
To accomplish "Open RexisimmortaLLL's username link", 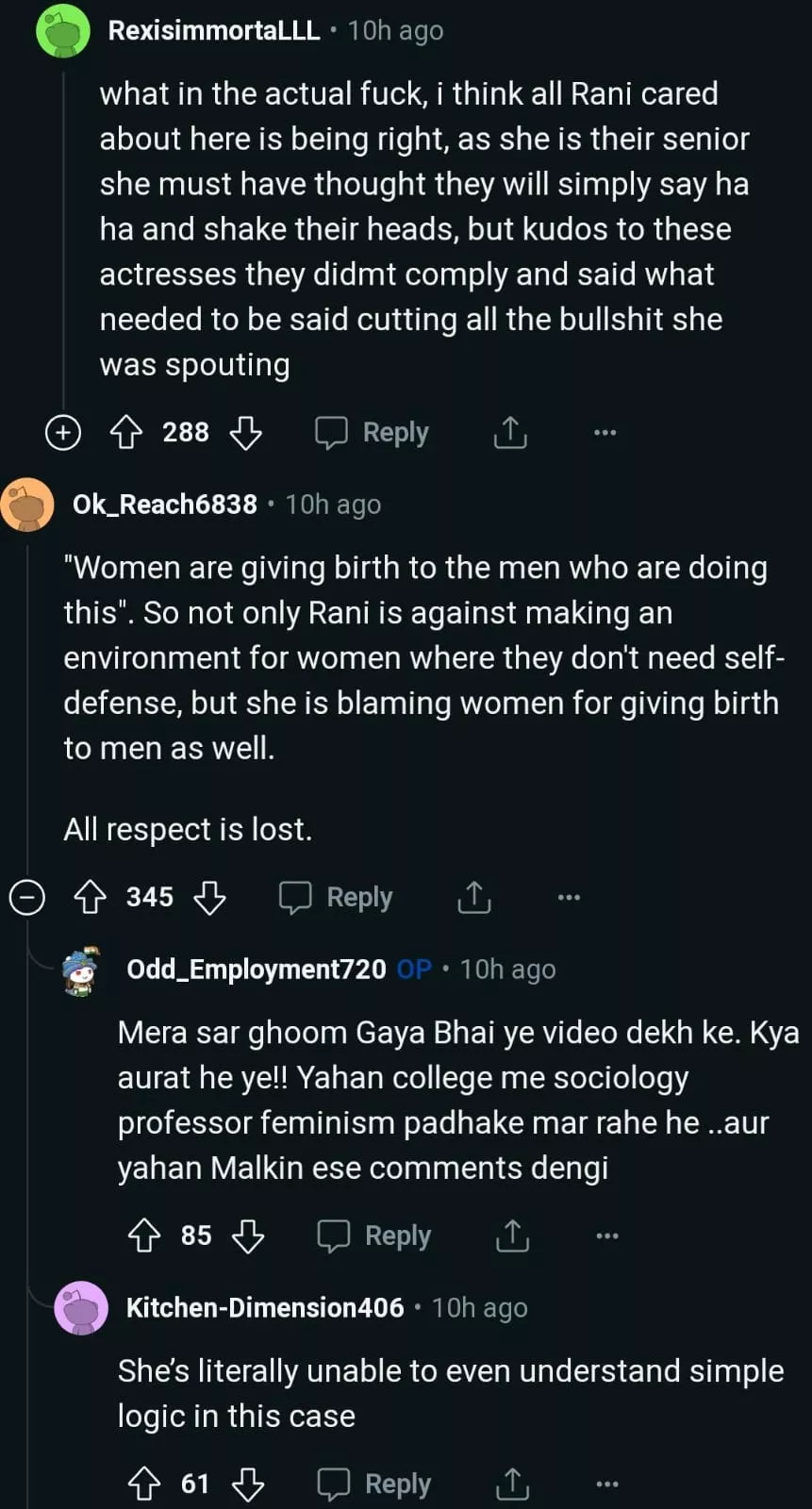I will coord(214,30).
